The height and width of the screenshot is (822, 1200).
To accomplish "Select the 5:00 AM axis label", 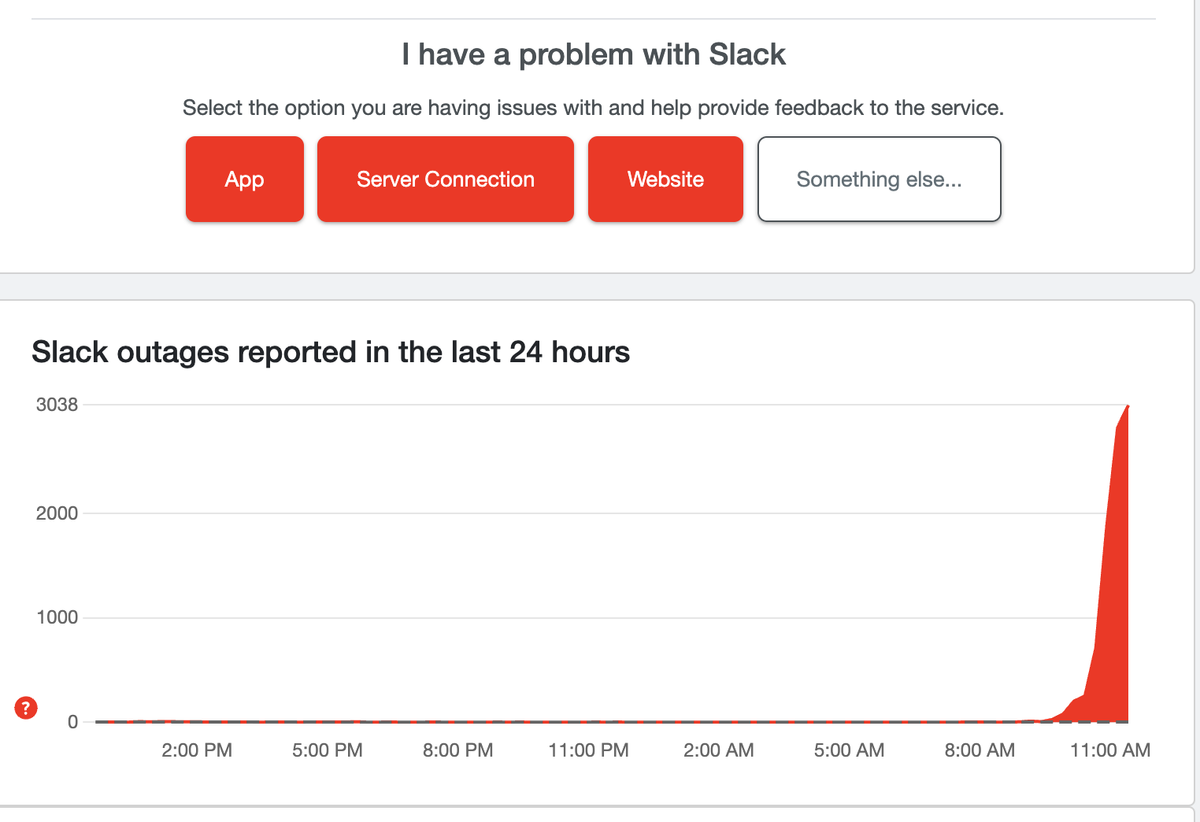I will (x=849, y=750).
